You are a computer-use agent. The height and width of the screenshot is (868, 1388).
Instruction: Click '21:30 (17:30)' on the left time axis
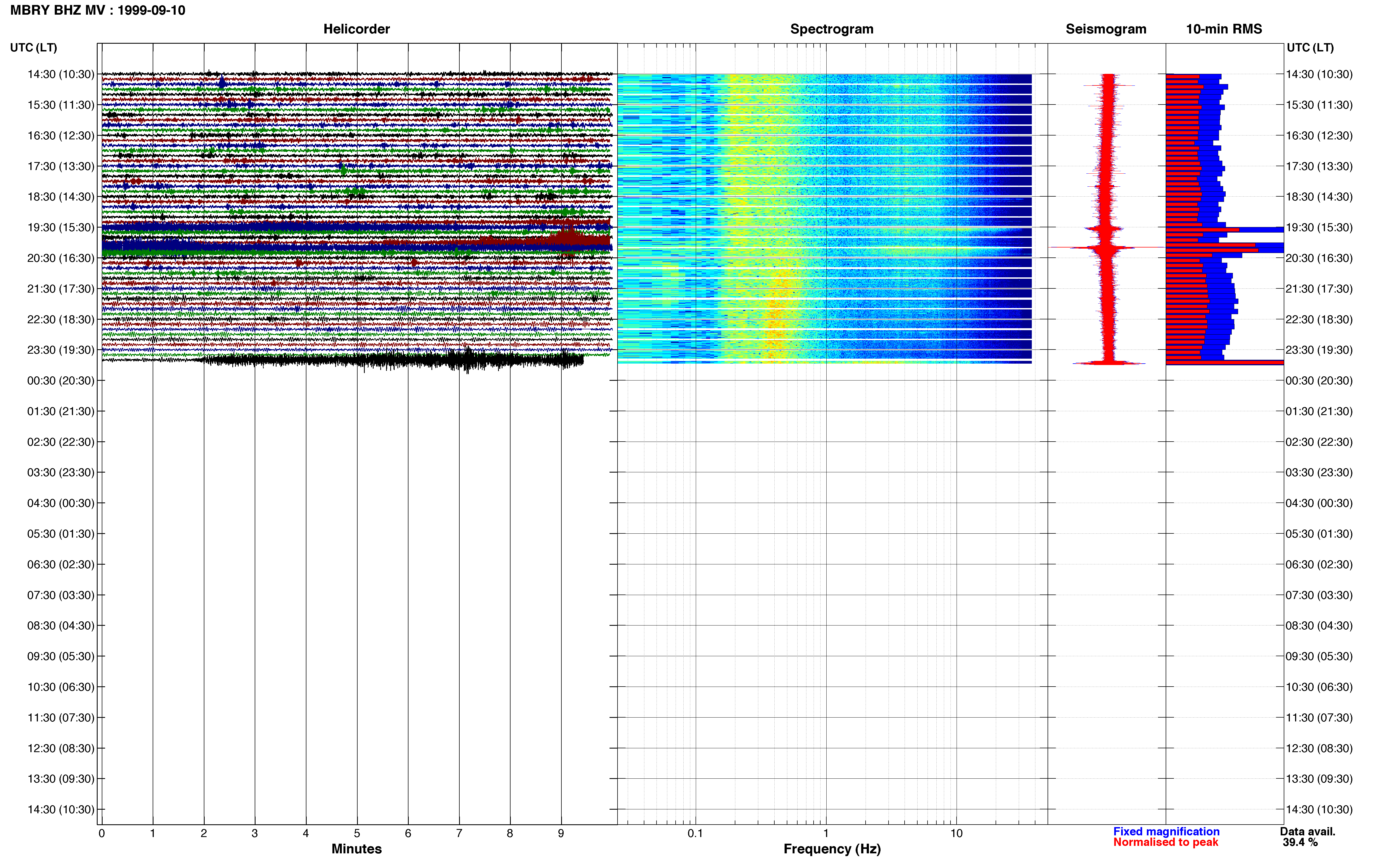pyautogui.click(x=61, y=289)
